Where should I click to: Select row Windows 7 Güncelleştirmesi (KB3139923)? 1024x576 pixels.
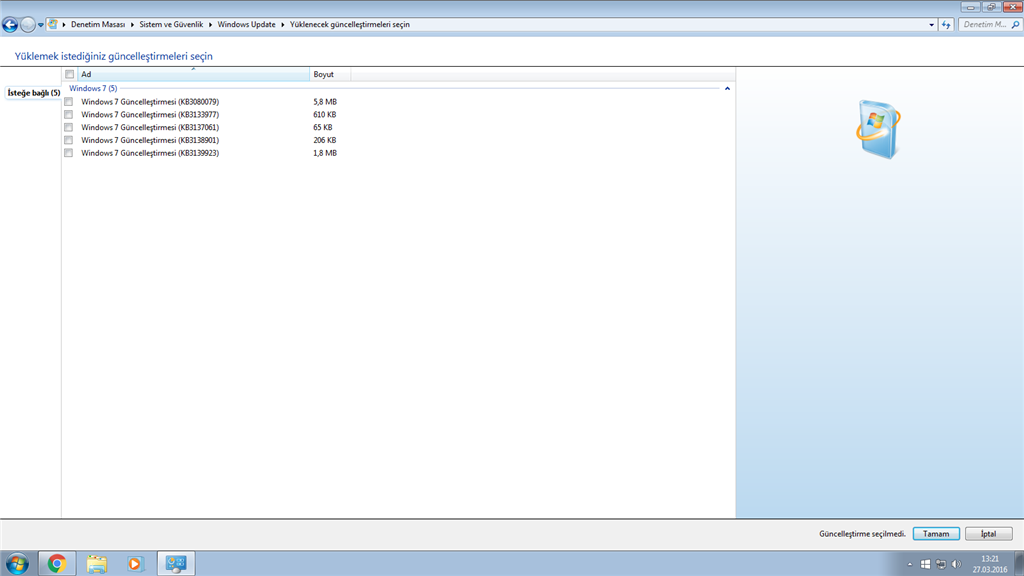click(150, 153)
